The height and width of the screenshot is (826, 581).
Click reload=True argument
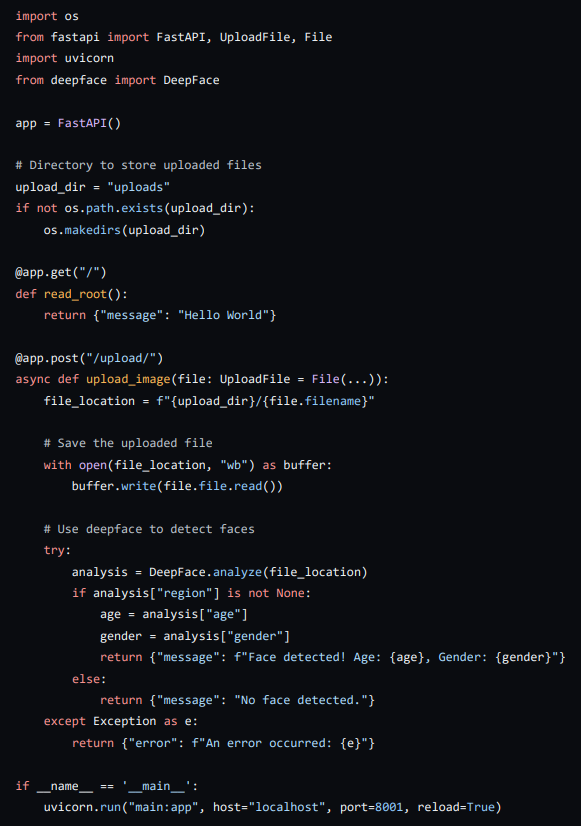tap(456, 807)
